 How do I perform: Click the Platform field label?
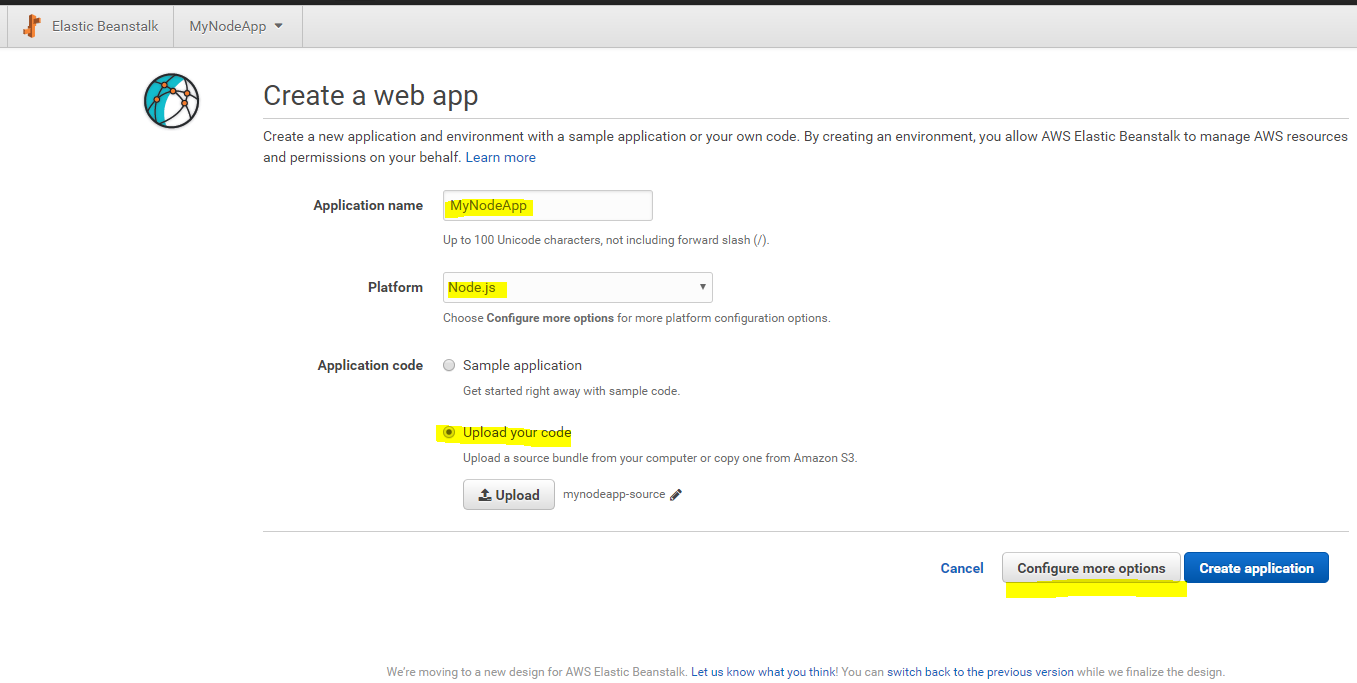click(x=395, y=287)
